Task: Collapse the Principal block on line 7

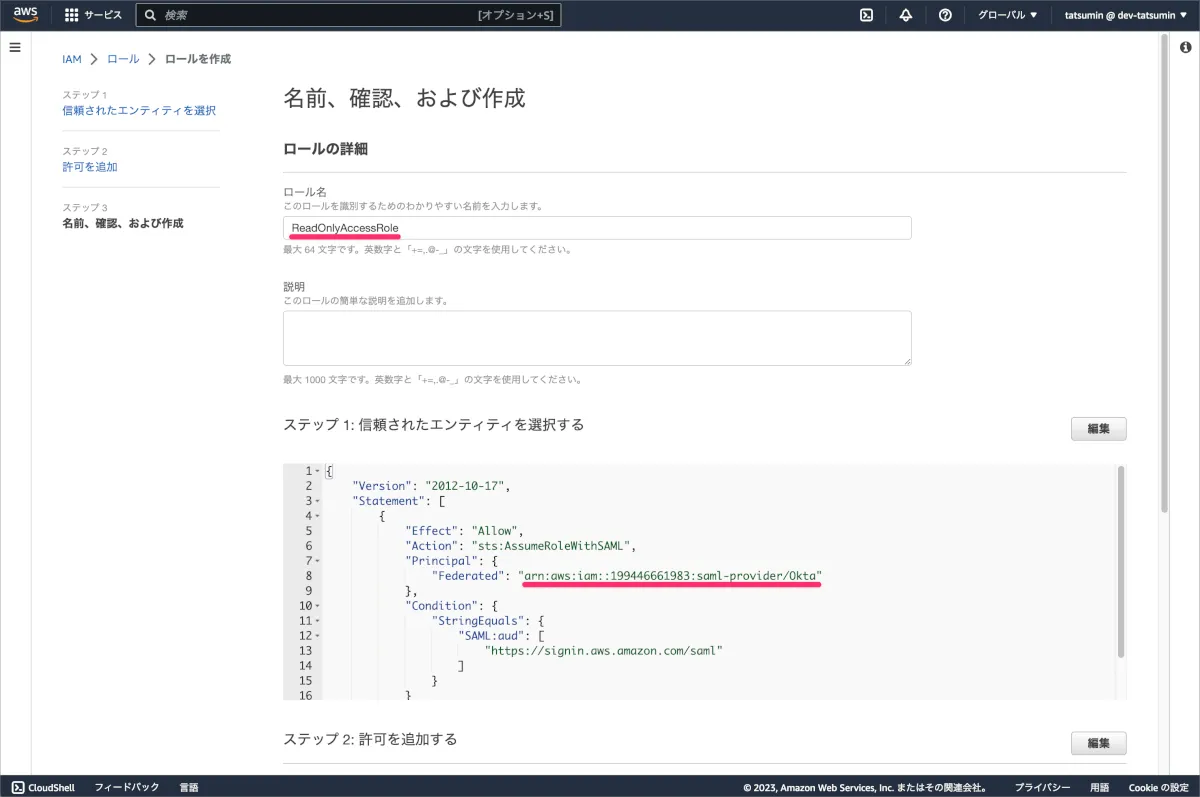Action: coord(317,561)
